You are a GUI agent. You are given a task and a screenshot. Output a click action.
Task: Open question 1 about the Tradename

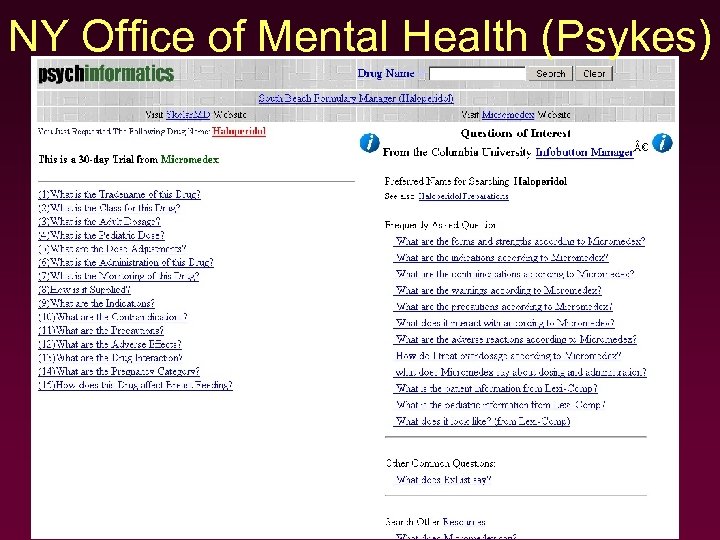point(119,194)
